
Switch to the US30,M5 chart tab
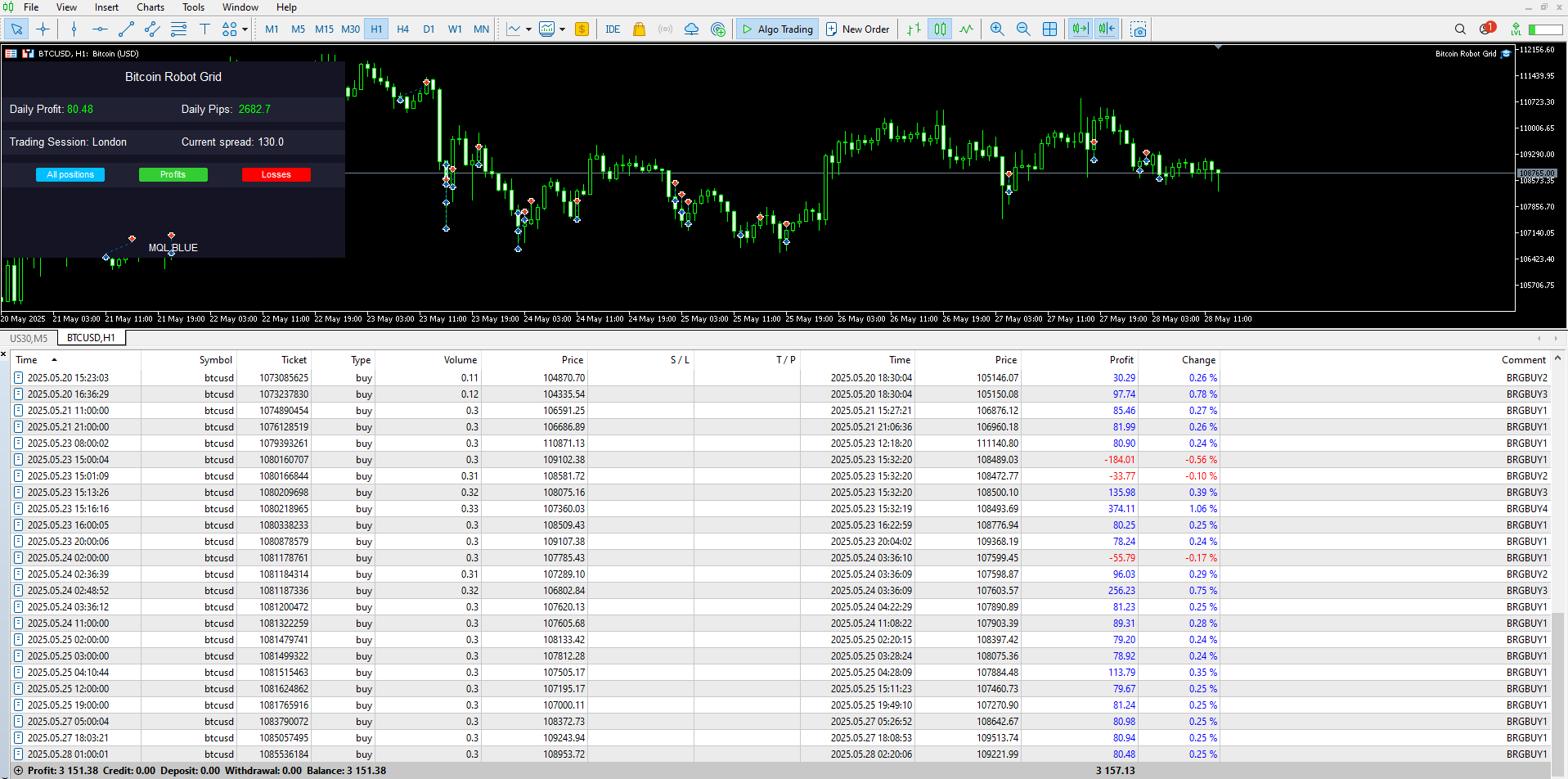coord(29,338)
